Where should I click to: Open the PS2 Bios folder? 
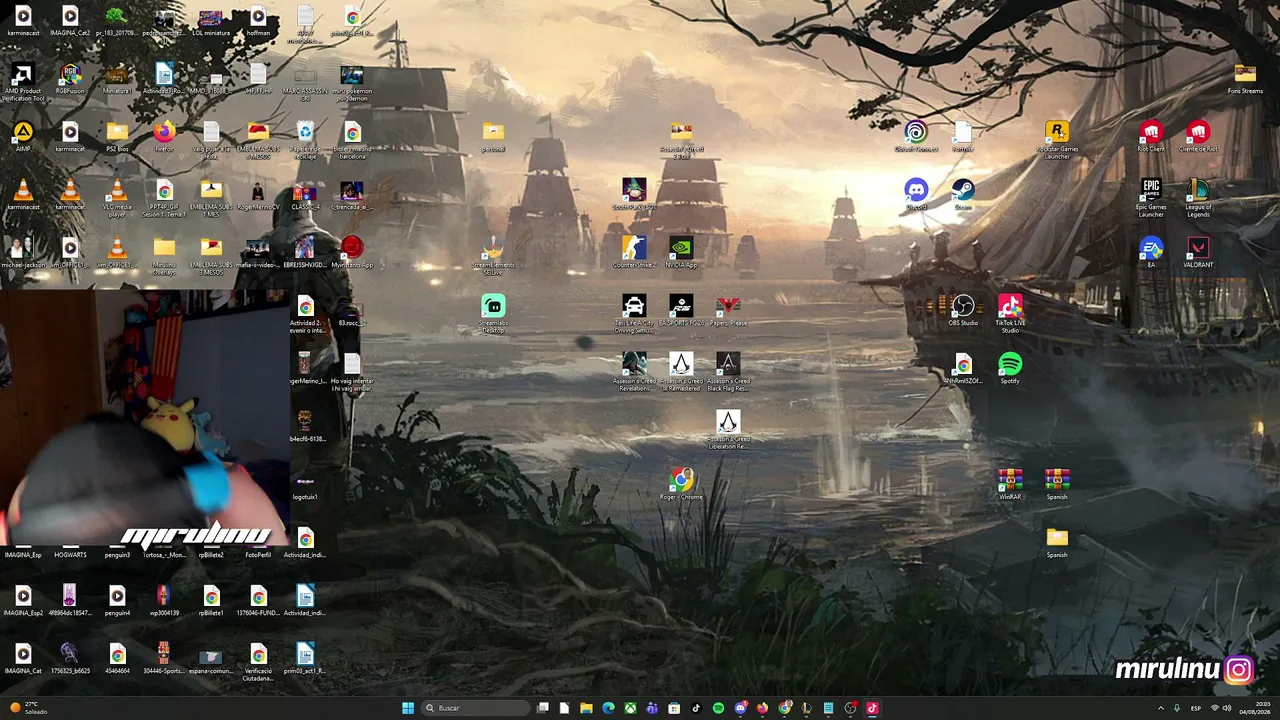pyautogui.click(x=117, y=136)
